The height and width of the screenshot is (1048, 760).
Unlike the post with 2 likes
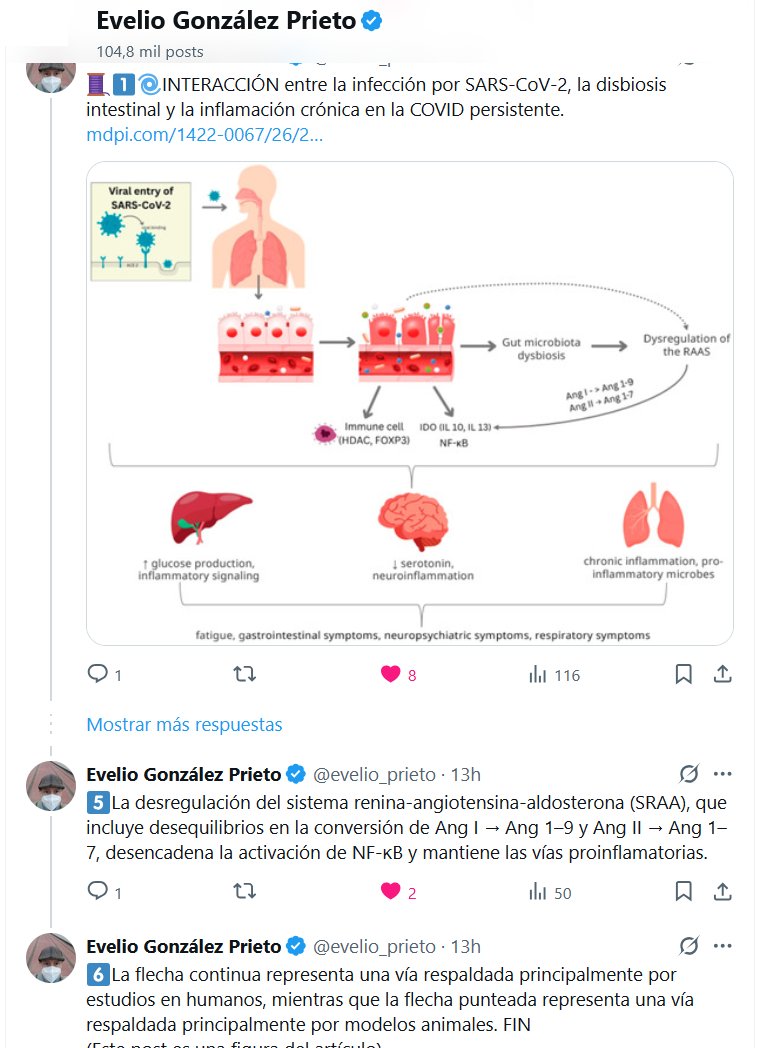tap(391, 891)
